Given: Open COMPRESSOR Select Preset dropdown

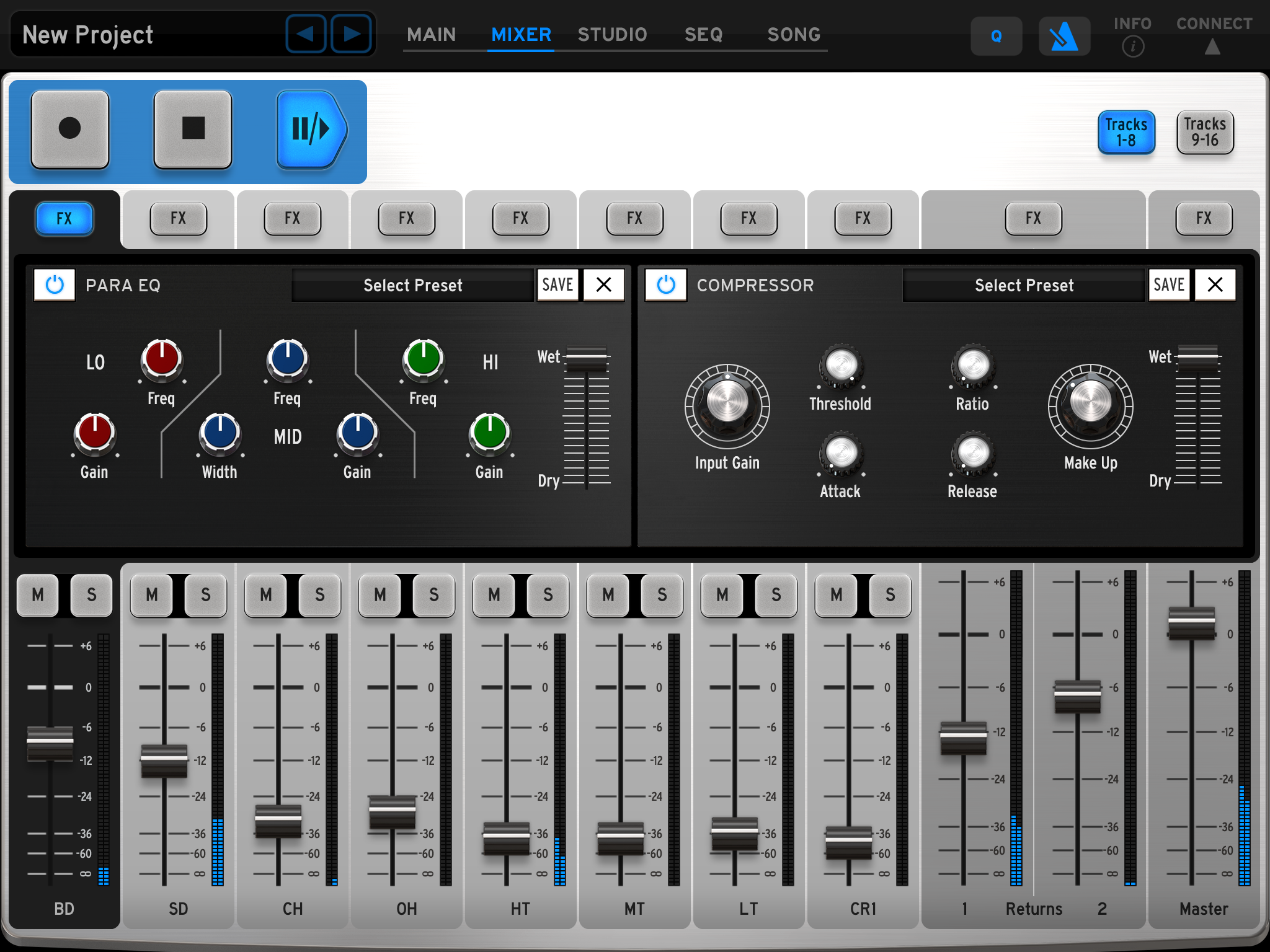Looking at the screenshot, I should [1024, 285].
